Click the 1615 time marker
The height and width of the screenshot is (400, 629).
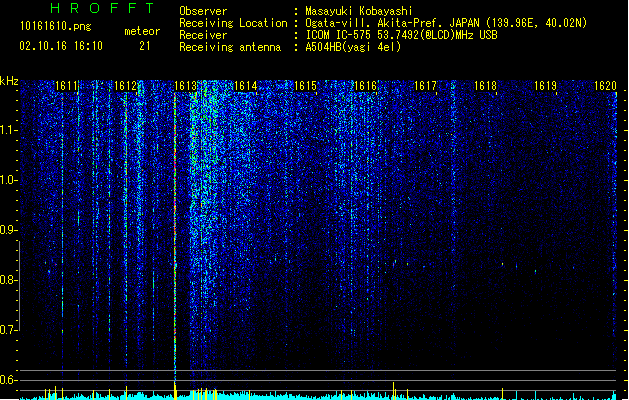[305, 86]
